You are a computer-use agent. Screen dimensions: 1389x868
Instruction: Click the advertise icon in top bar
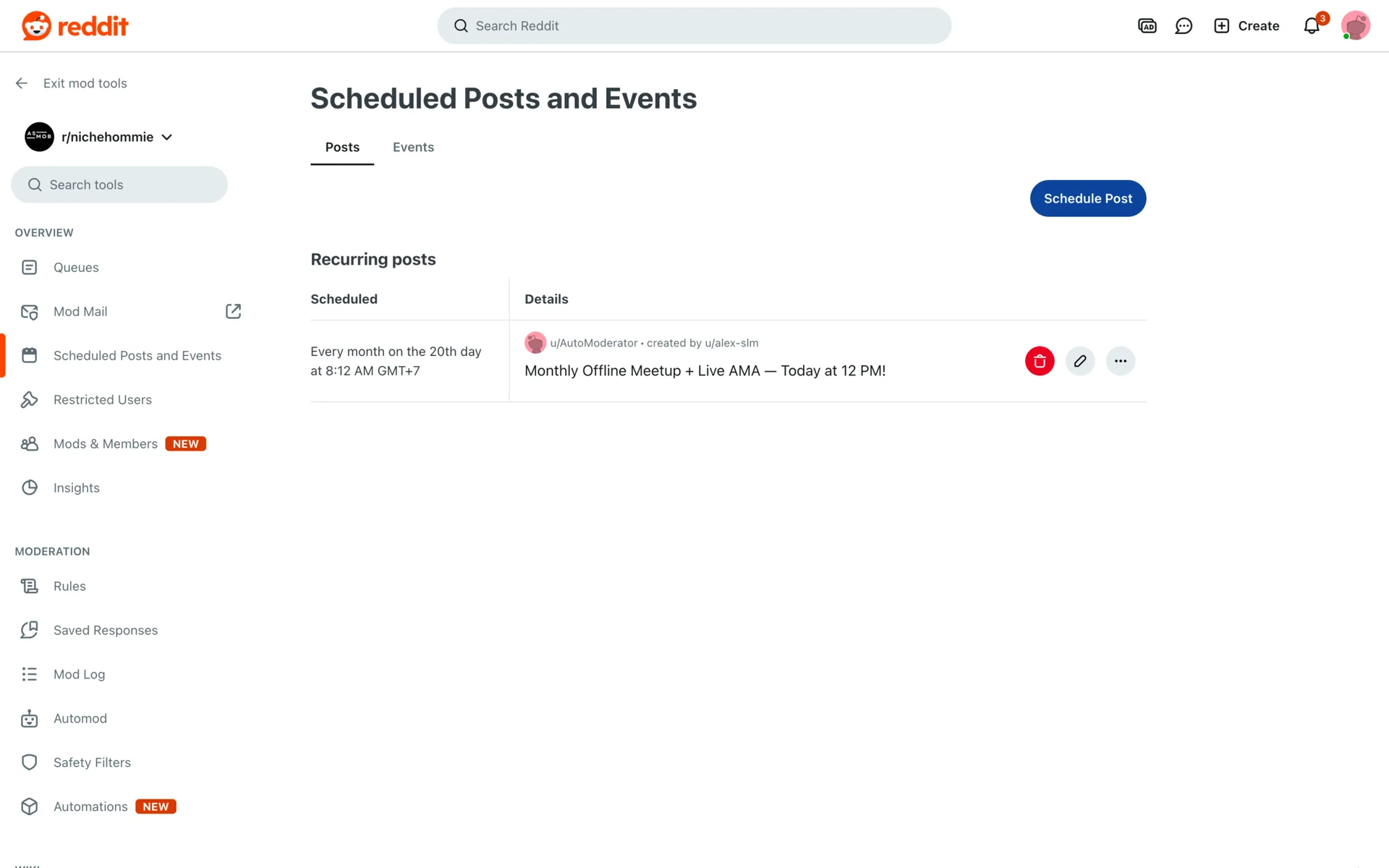(1147, 26)
